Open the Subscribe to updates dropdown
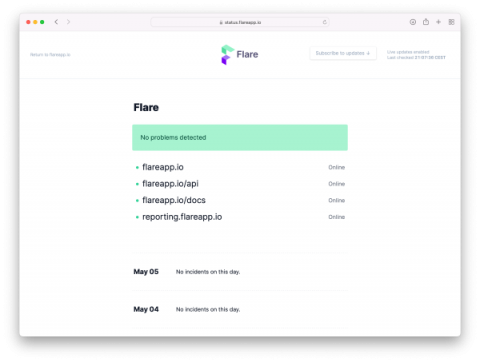480x362 pixels. point(343,53)
